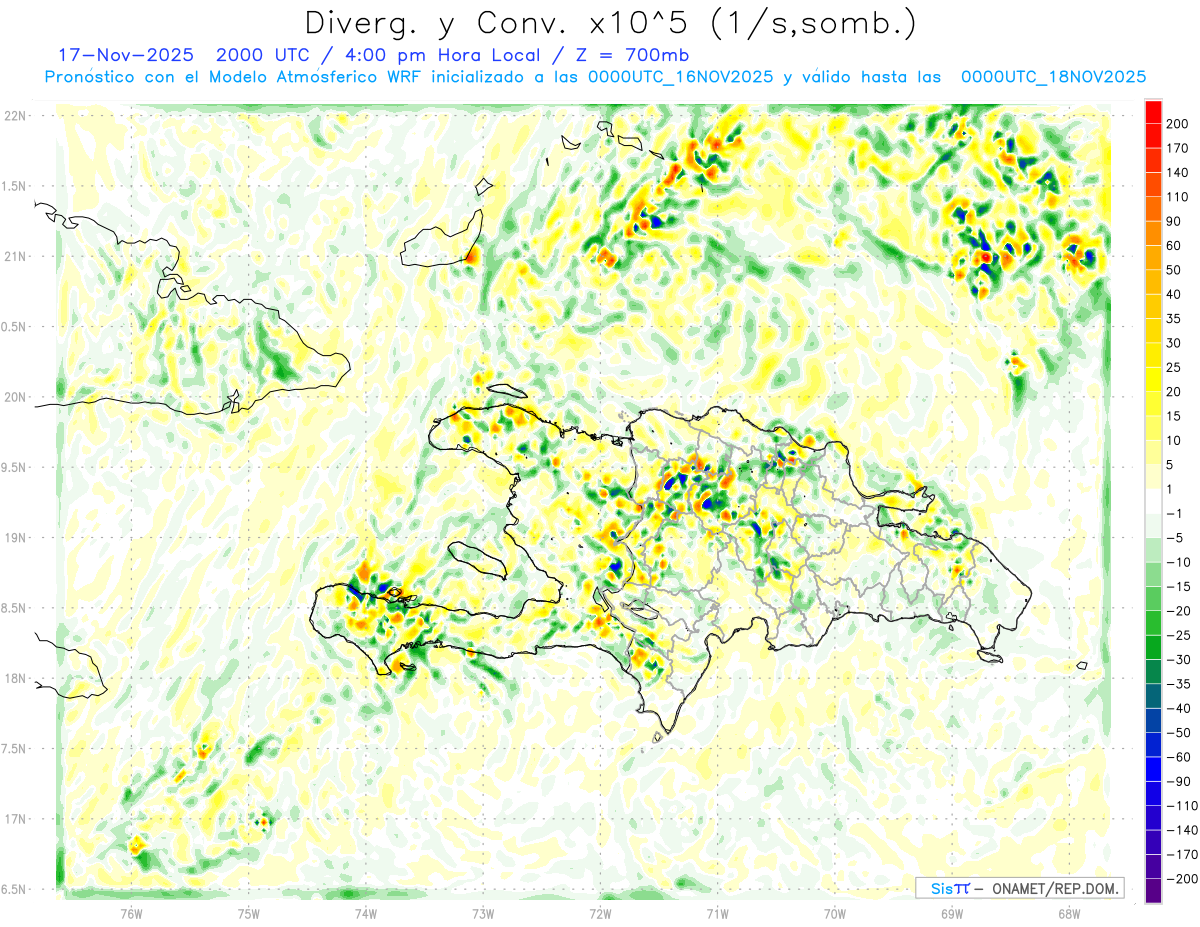Click the '18N' latitude label
This screenshot has height=927, width=1200.
15,678
